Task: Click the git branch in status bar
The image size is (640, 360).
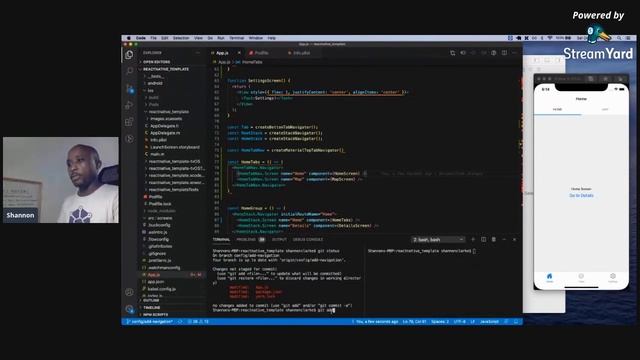Action: click(149, 322)
